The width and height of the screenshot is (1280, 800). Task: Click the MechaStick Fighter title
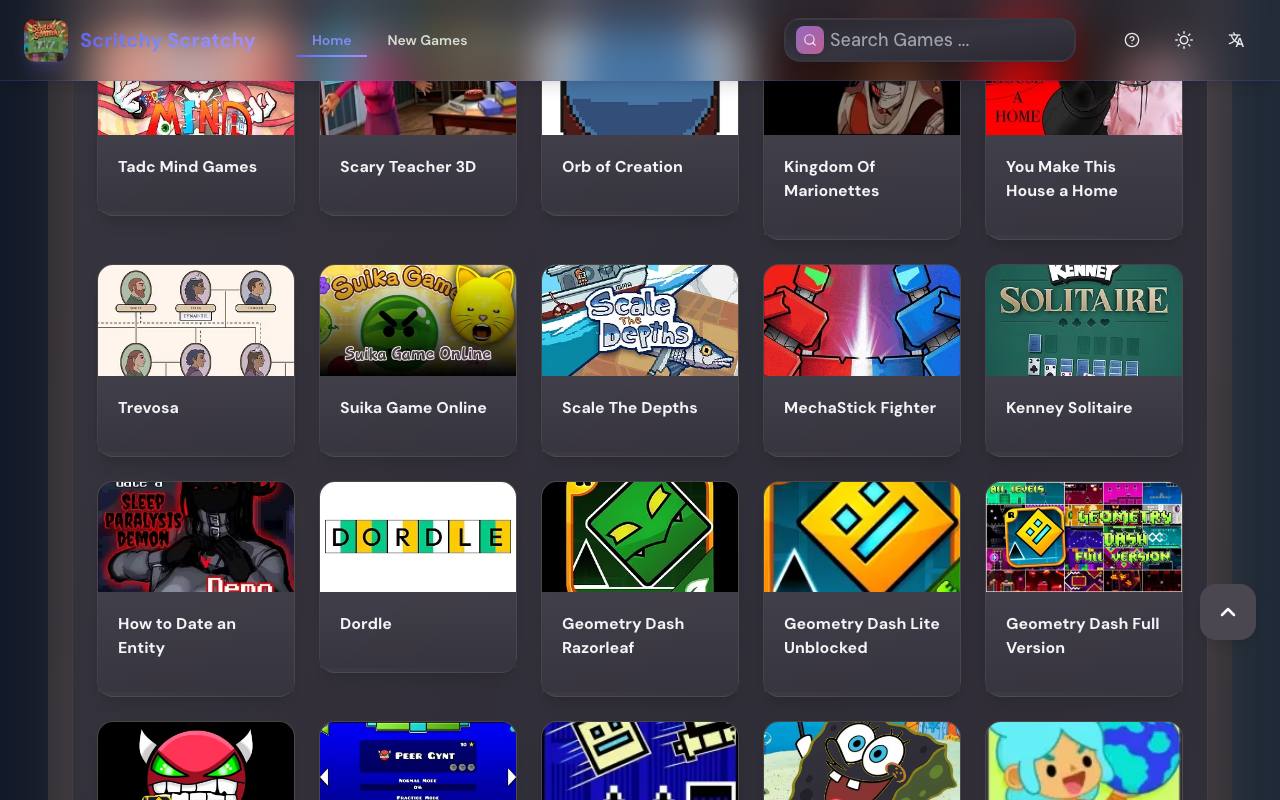860,408
